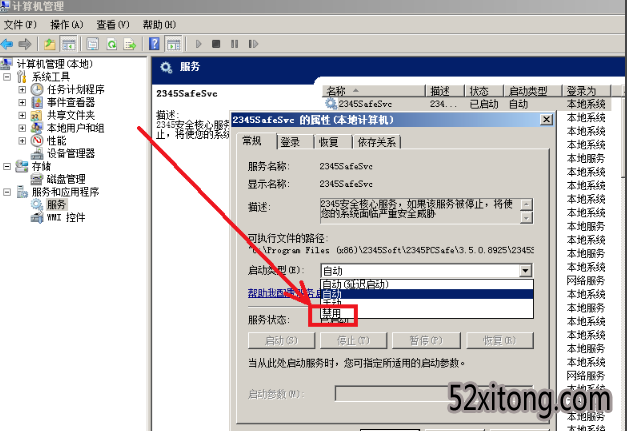Viewport: 627px width, 431px height.
Task: Sort by the 启动类型 column header
Action: [x=533, y=91]
